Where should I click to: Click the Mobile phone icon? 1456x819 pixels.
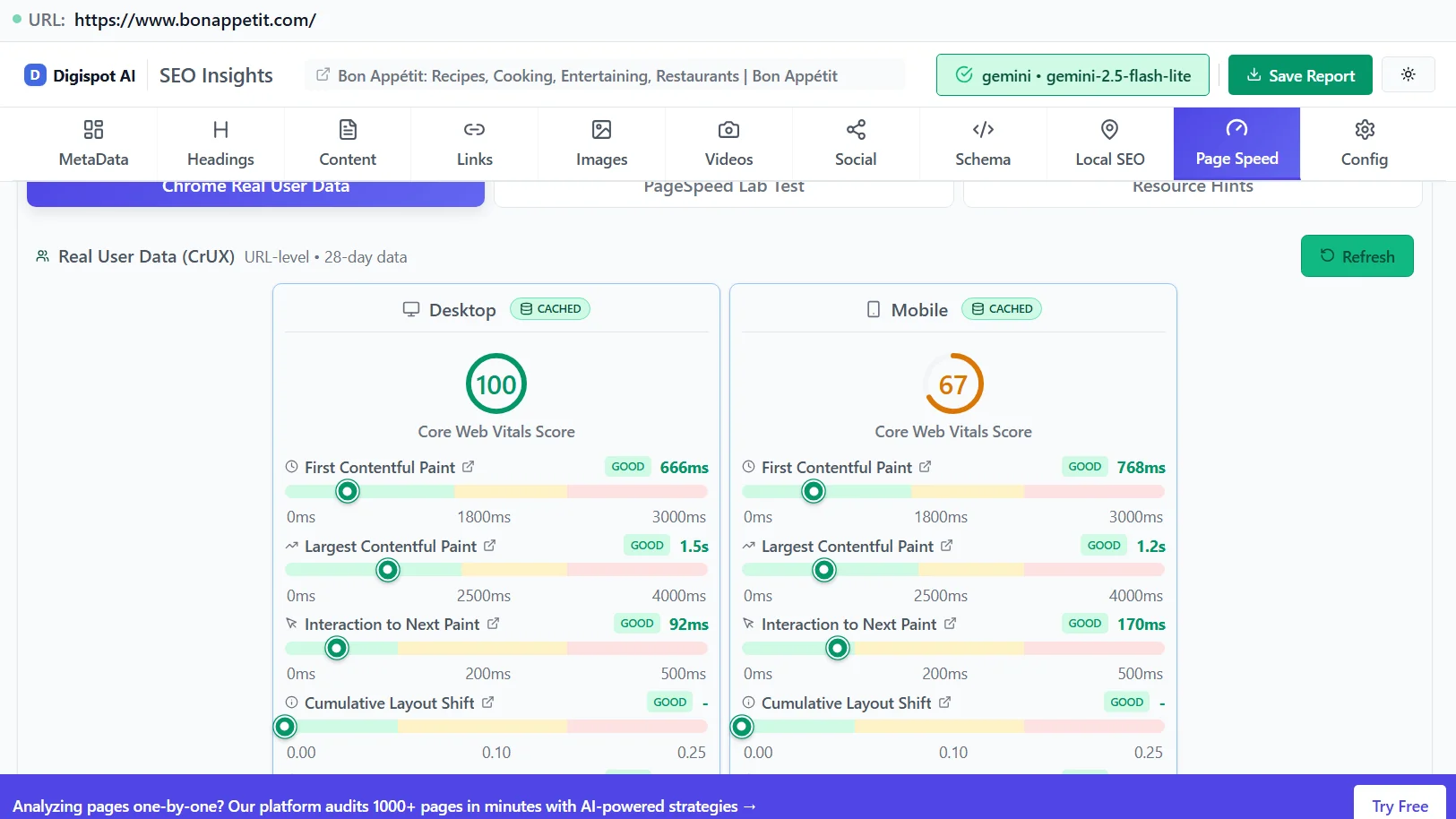coord(874,309)
